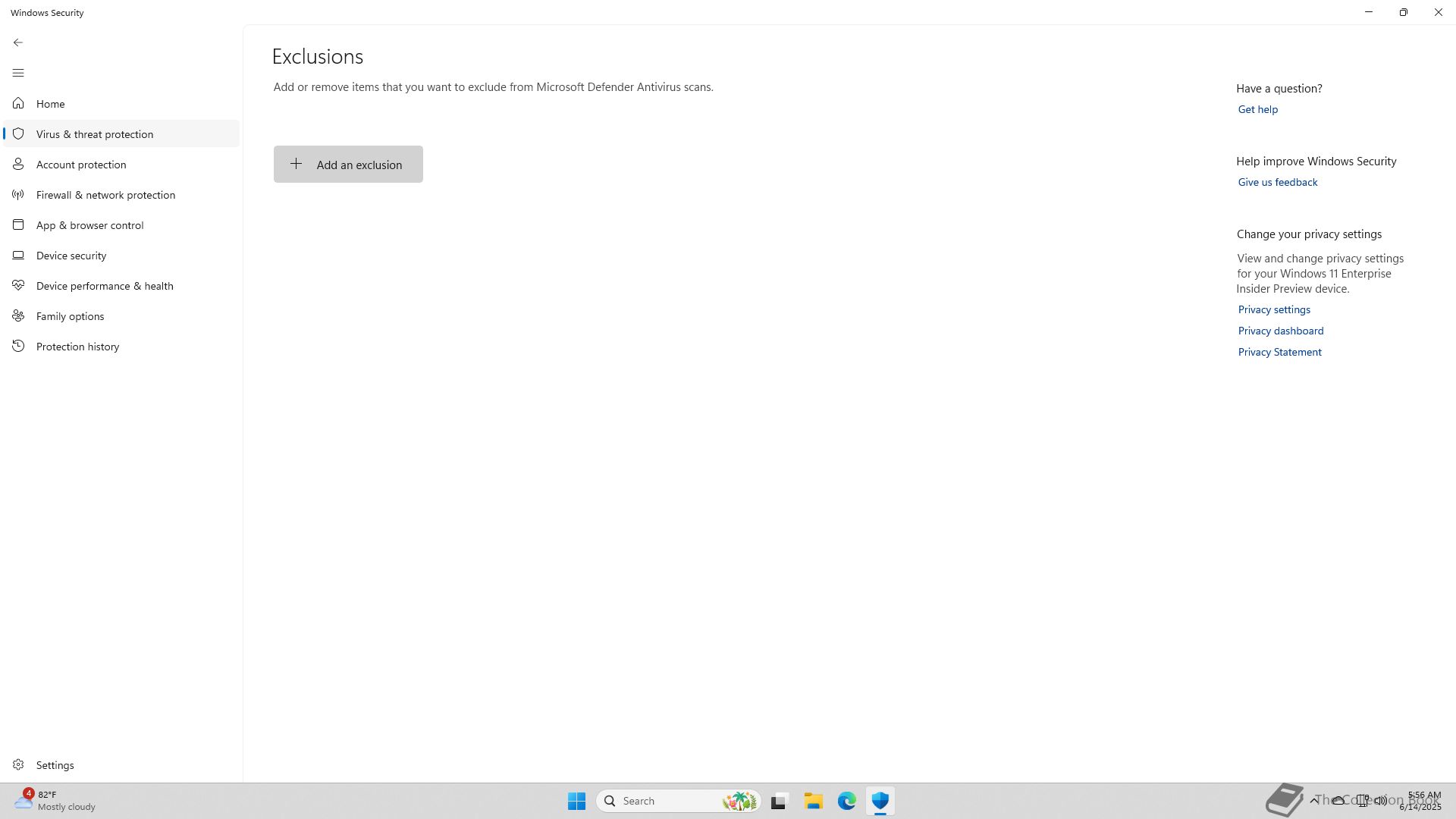
Task: Open the Privacy Statement link
Action: click(1279, 352)
